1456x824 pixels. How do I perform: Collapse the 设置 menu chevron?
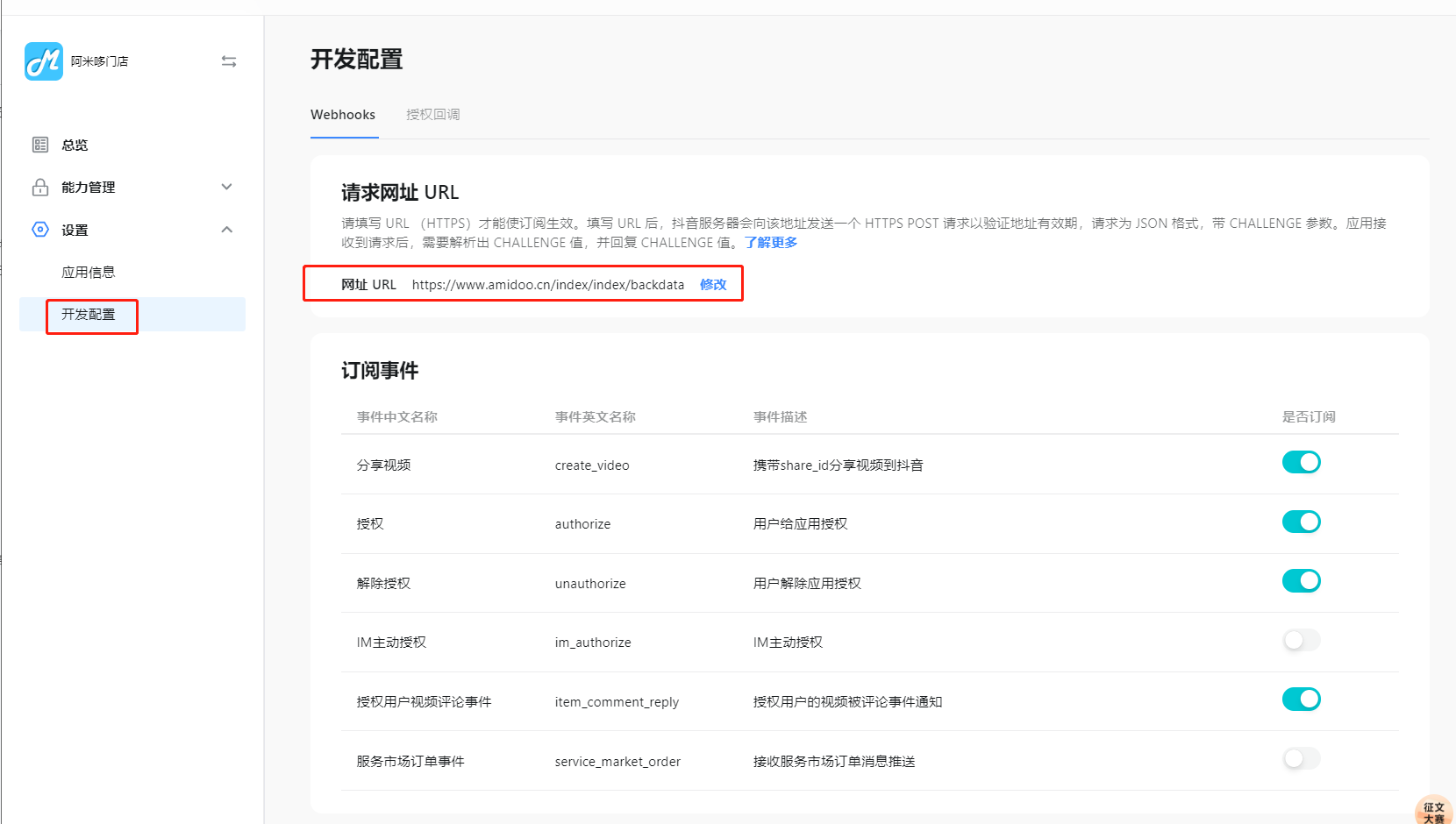click(x=227, y=230)
